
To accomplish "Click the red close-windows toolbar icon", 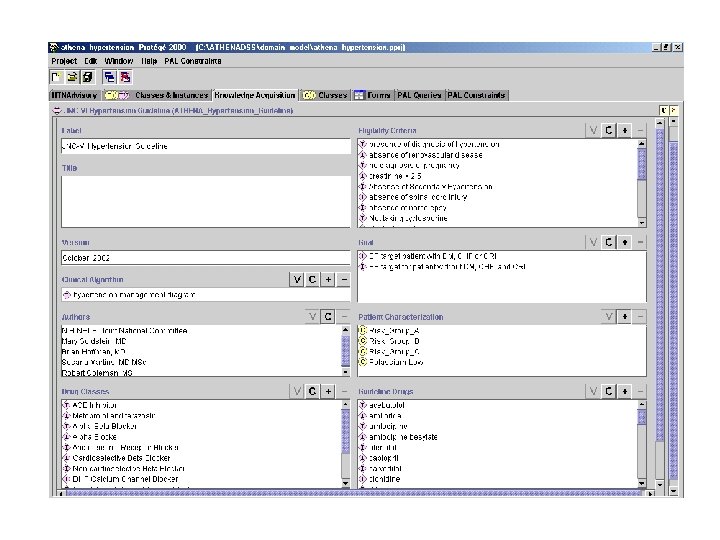I will coord(125,77).
